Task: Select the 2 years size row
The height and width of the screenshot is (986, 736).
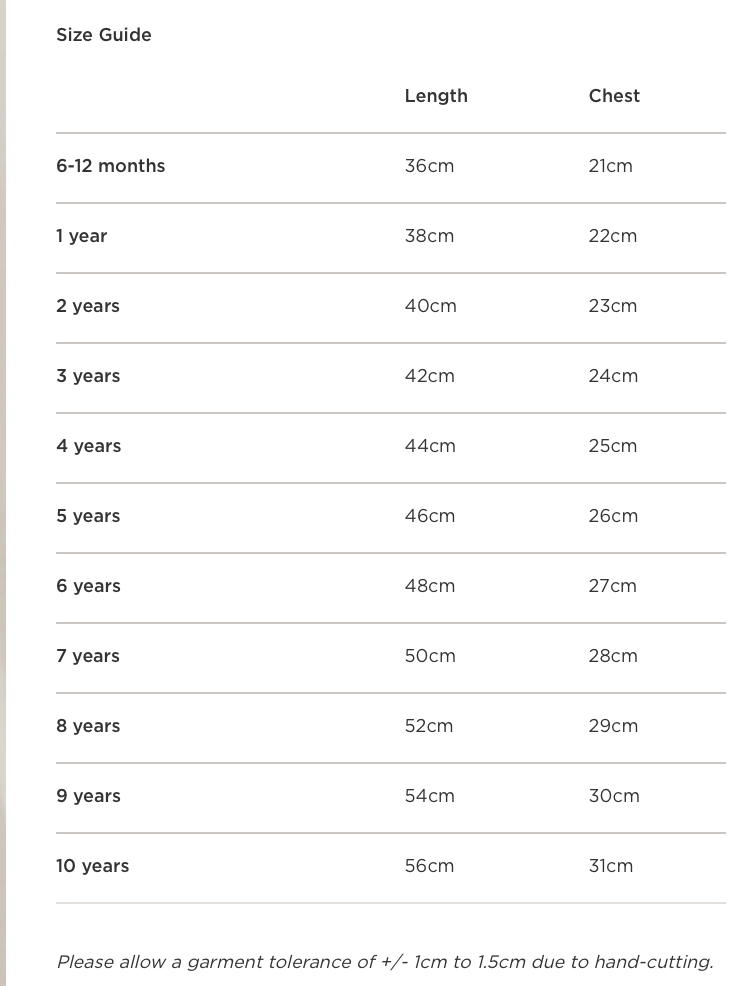Action: tap(88, 306)
